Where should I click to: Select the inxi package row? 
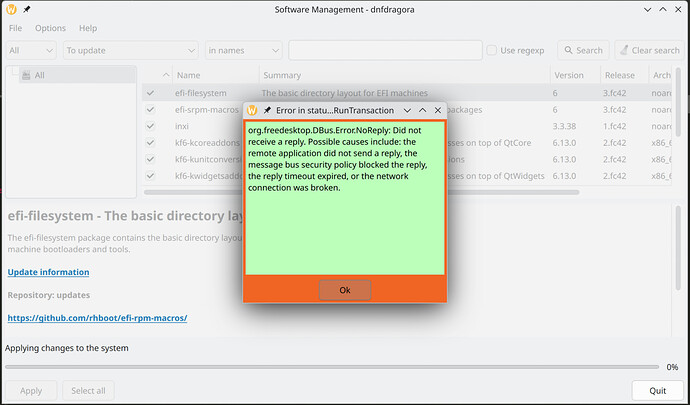pyautogui.click(x=407, y=126)
